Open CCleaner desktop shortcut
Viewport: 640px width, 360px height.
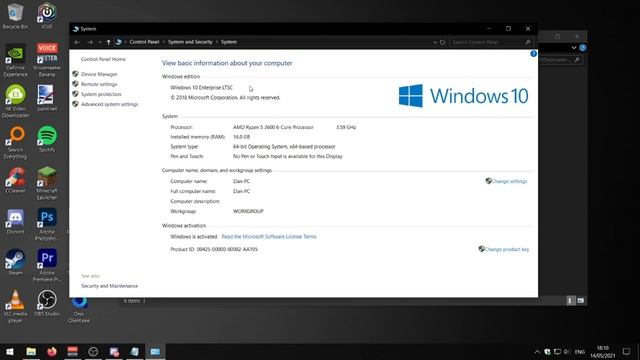coord(16,180)
